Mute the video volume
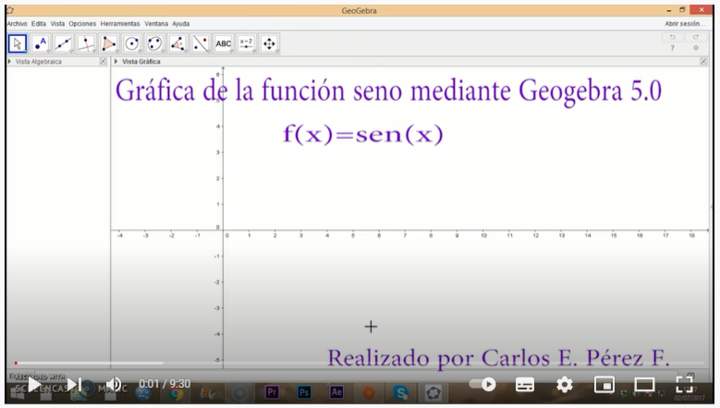720x408 pixels. tap(114, 384)
